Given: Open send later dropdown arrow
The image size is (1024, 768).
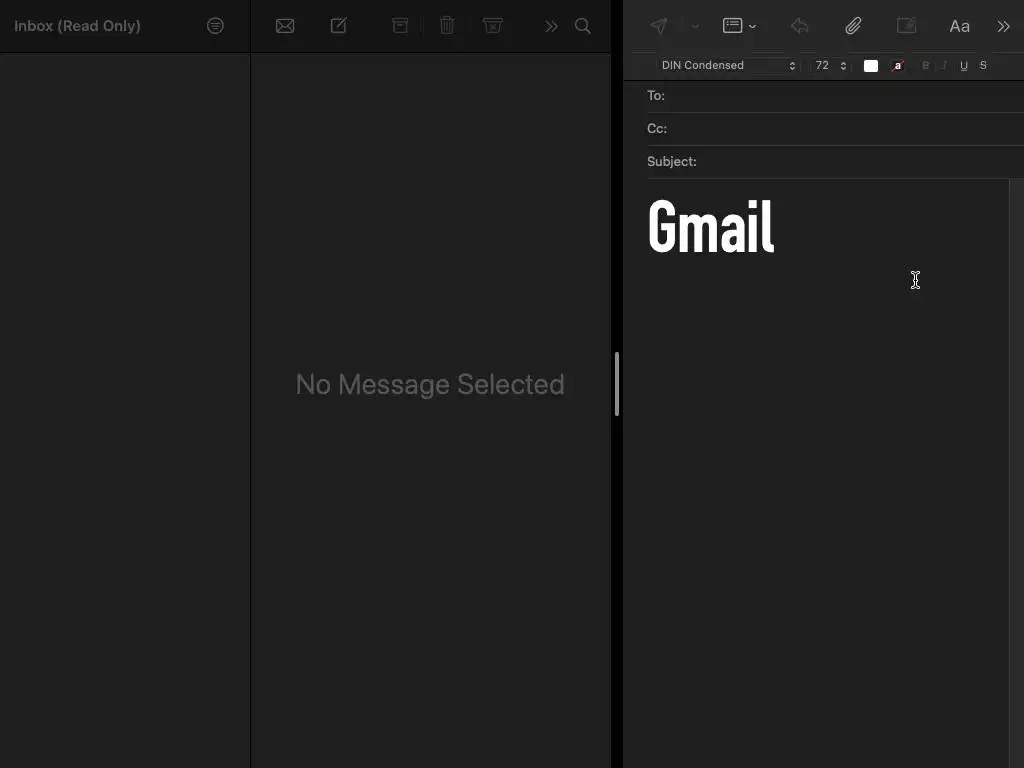Looking at the screenshot, I should [x=696, y=26].
